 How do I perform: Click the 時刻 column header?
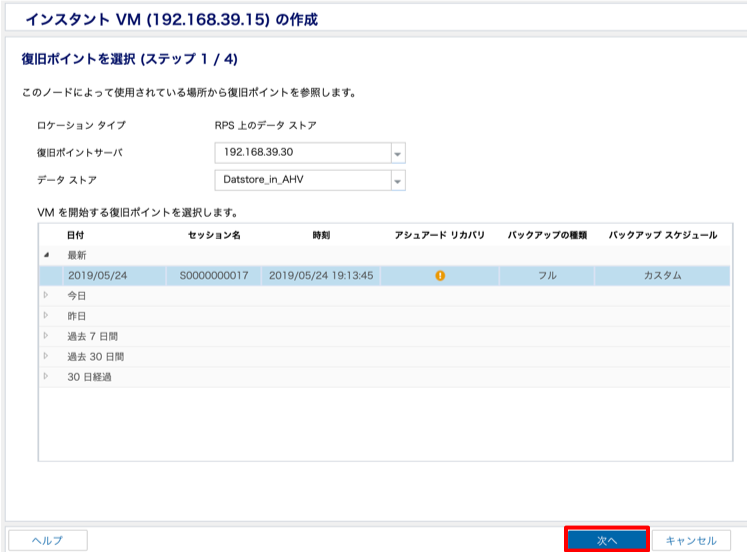click(321, 235)
